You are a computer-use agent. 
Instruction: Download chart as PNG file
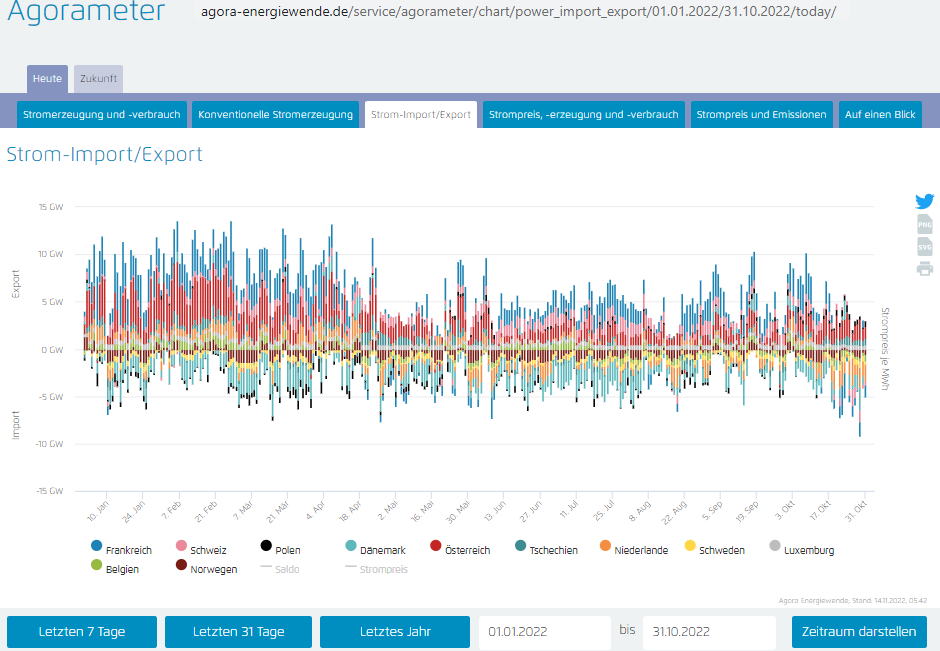(925, 224)
